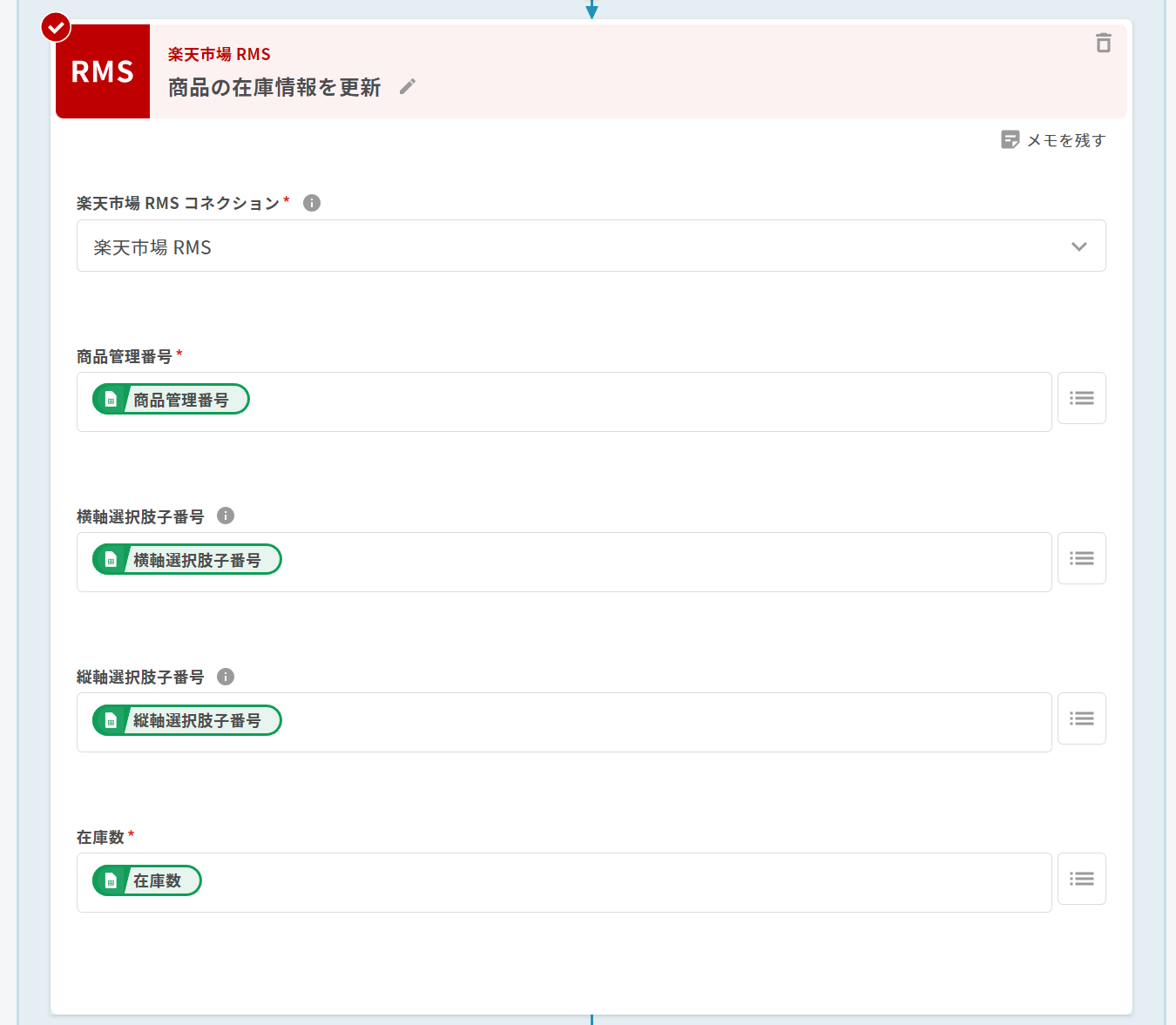Click the red RMS app logo
Screen dimensions: 1176x1025
(x=103, y=71)
